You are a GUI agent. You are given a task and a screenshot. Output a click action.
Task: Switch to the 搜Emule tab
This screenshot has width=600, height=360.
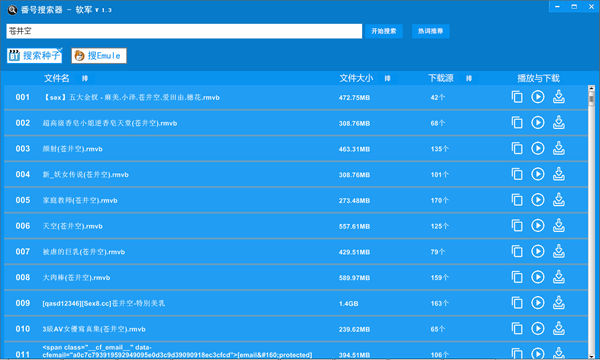(99, 55)
